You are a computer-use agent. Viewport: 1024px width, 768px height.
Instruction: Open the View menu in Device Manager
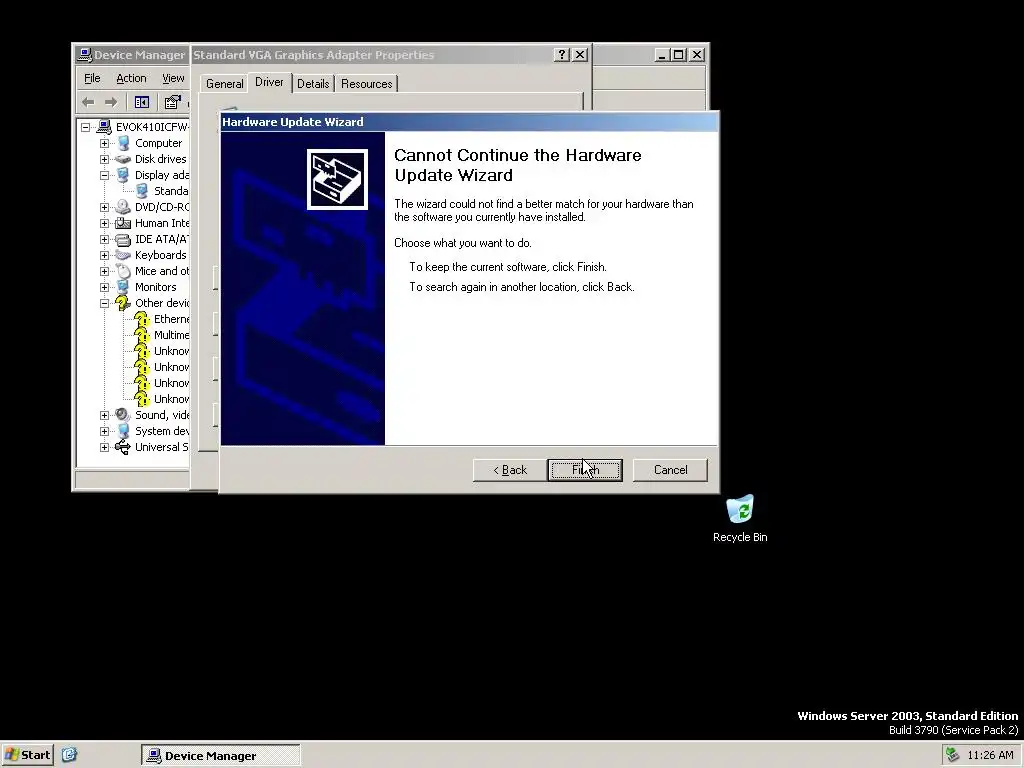[173, 78]
